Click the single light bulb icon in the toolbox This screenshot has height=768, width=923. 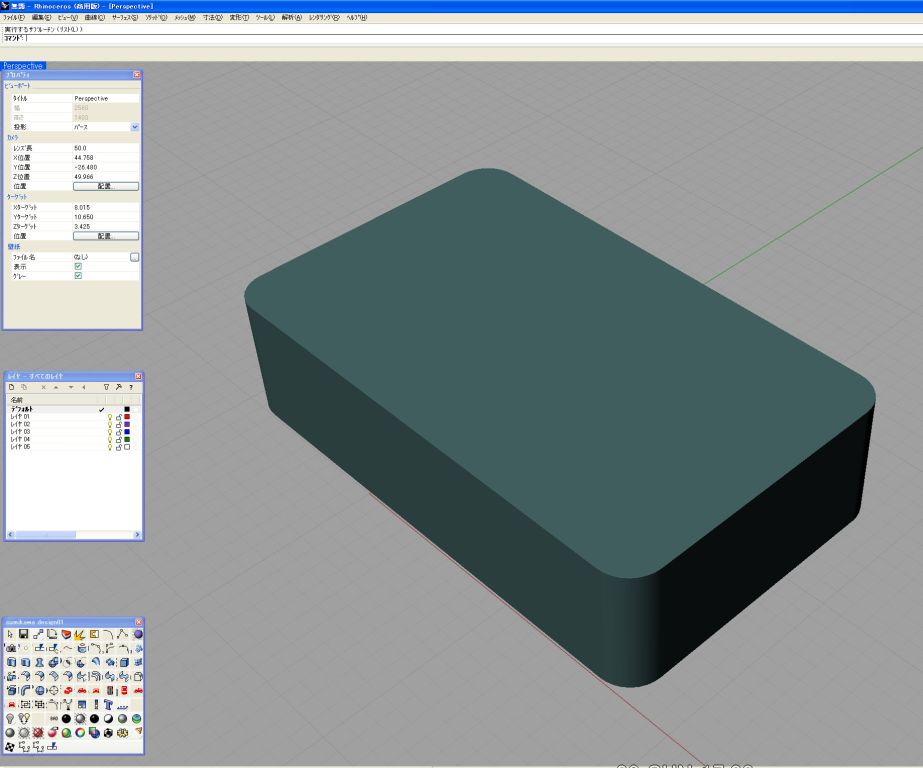11,718
